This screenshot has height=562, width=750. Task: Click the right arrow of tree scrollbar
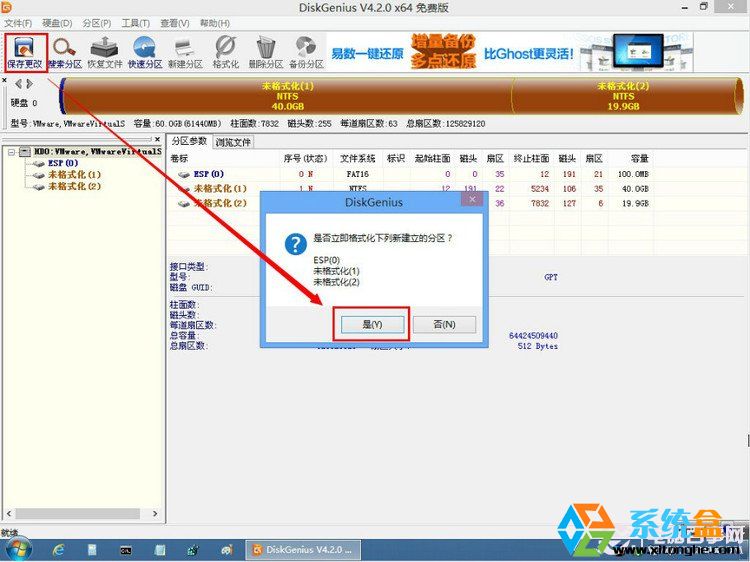click(155, 514)
